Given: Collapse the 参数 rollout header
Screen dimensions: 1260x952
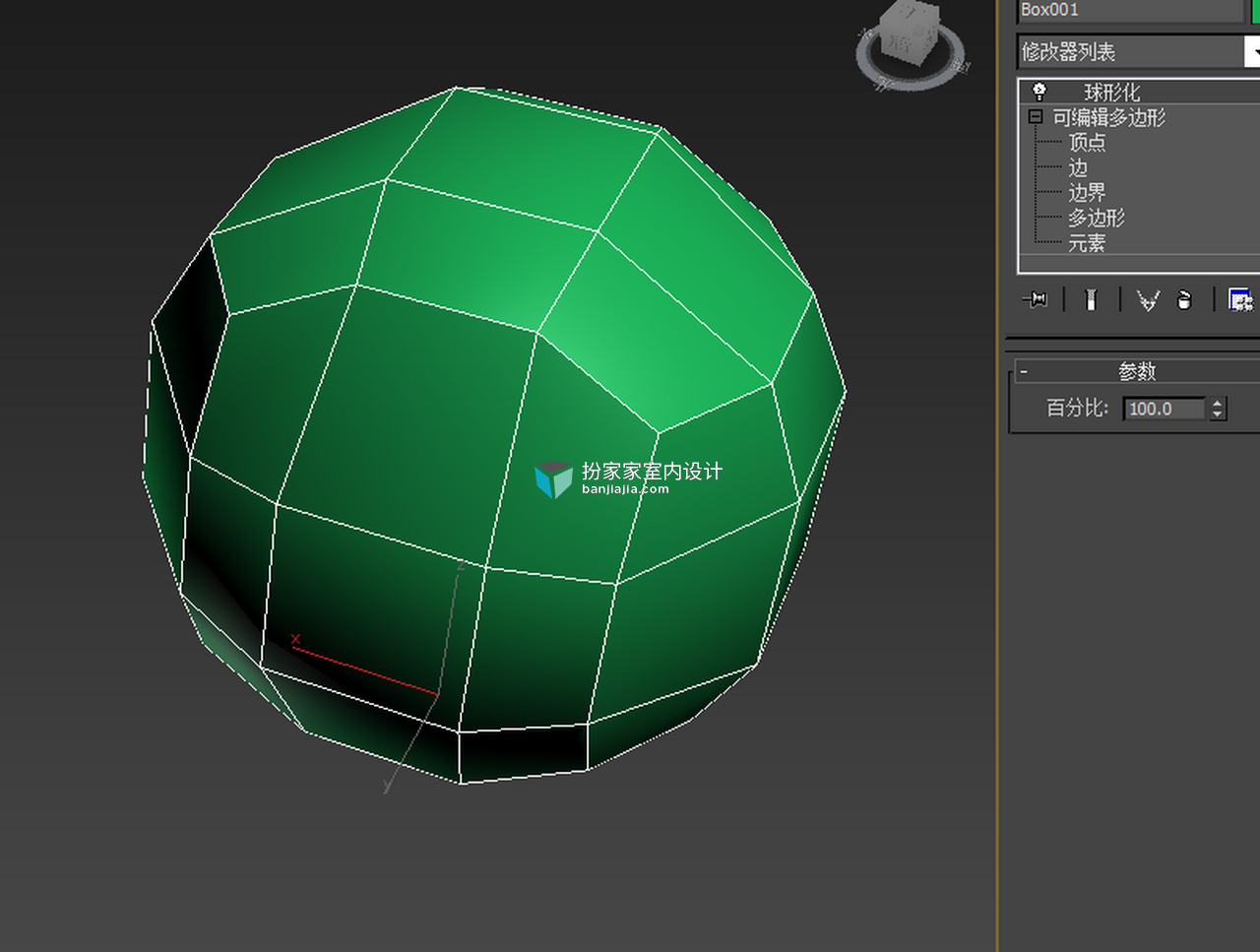Looking at the screenshot, I should pos(1136,371).
